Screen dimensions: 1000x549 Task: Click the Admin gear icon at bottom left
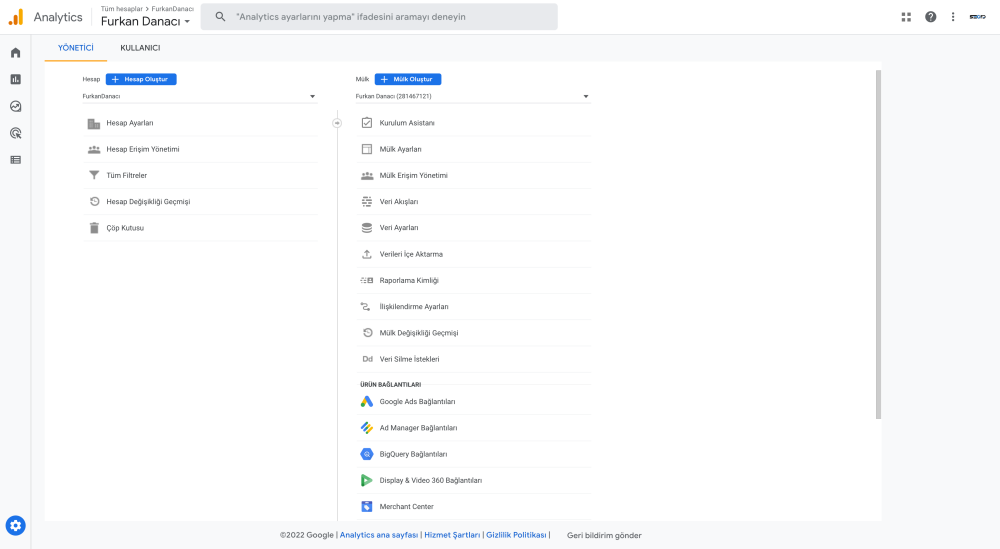(x=15, y=525)
